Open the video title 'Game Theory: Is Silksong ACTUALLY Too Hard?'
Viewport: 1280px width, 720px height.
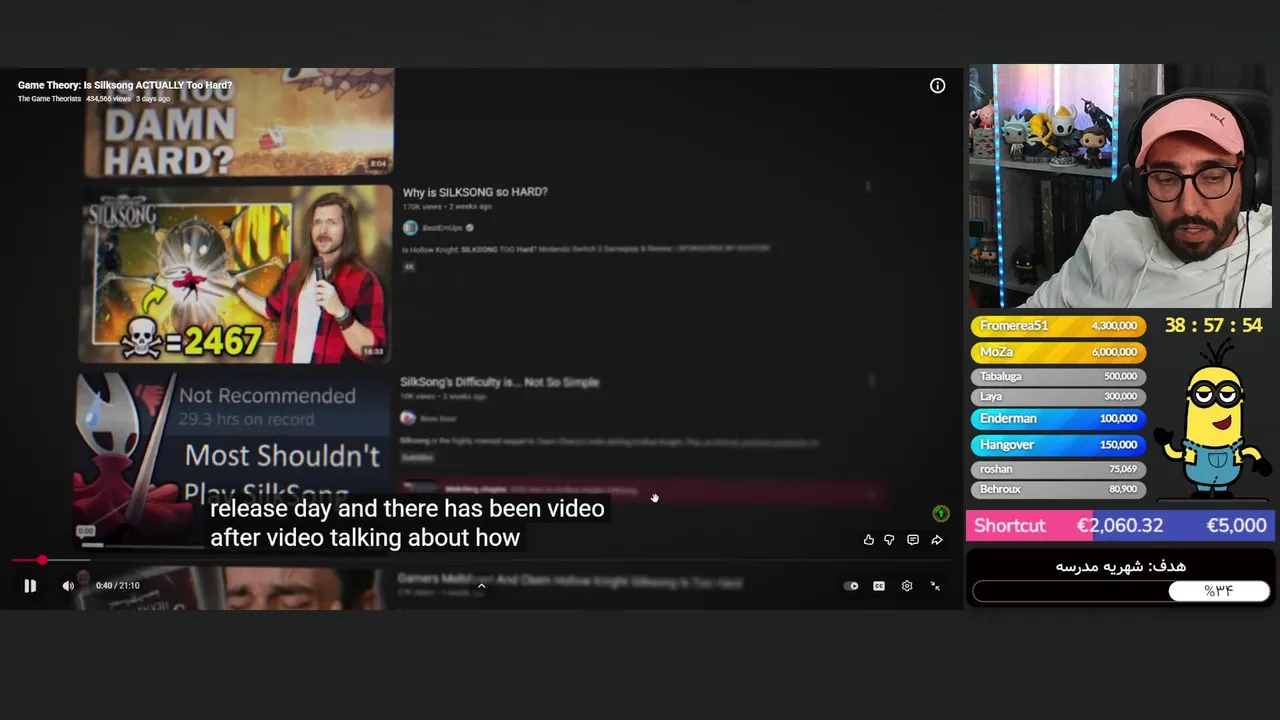click(x=125, y=85)
